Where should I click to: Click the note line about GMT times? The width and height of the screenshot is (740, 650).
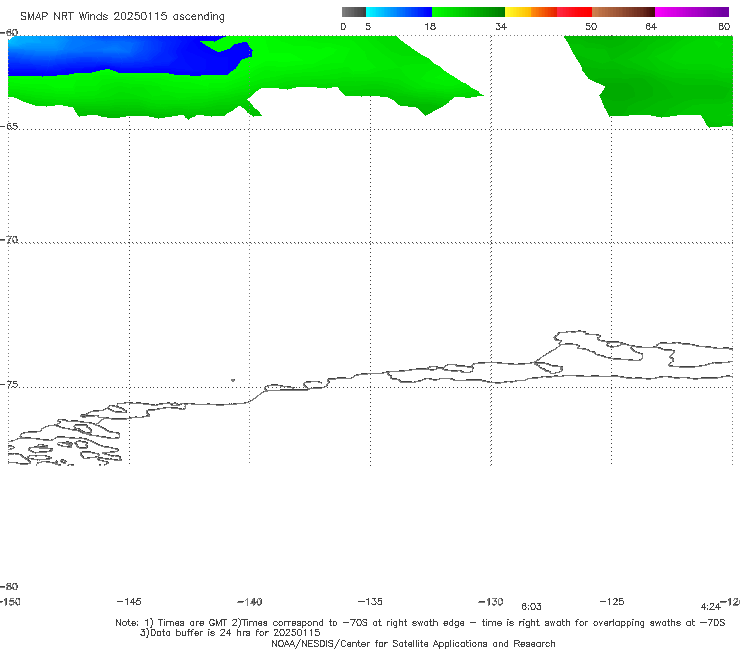(420, 623)
